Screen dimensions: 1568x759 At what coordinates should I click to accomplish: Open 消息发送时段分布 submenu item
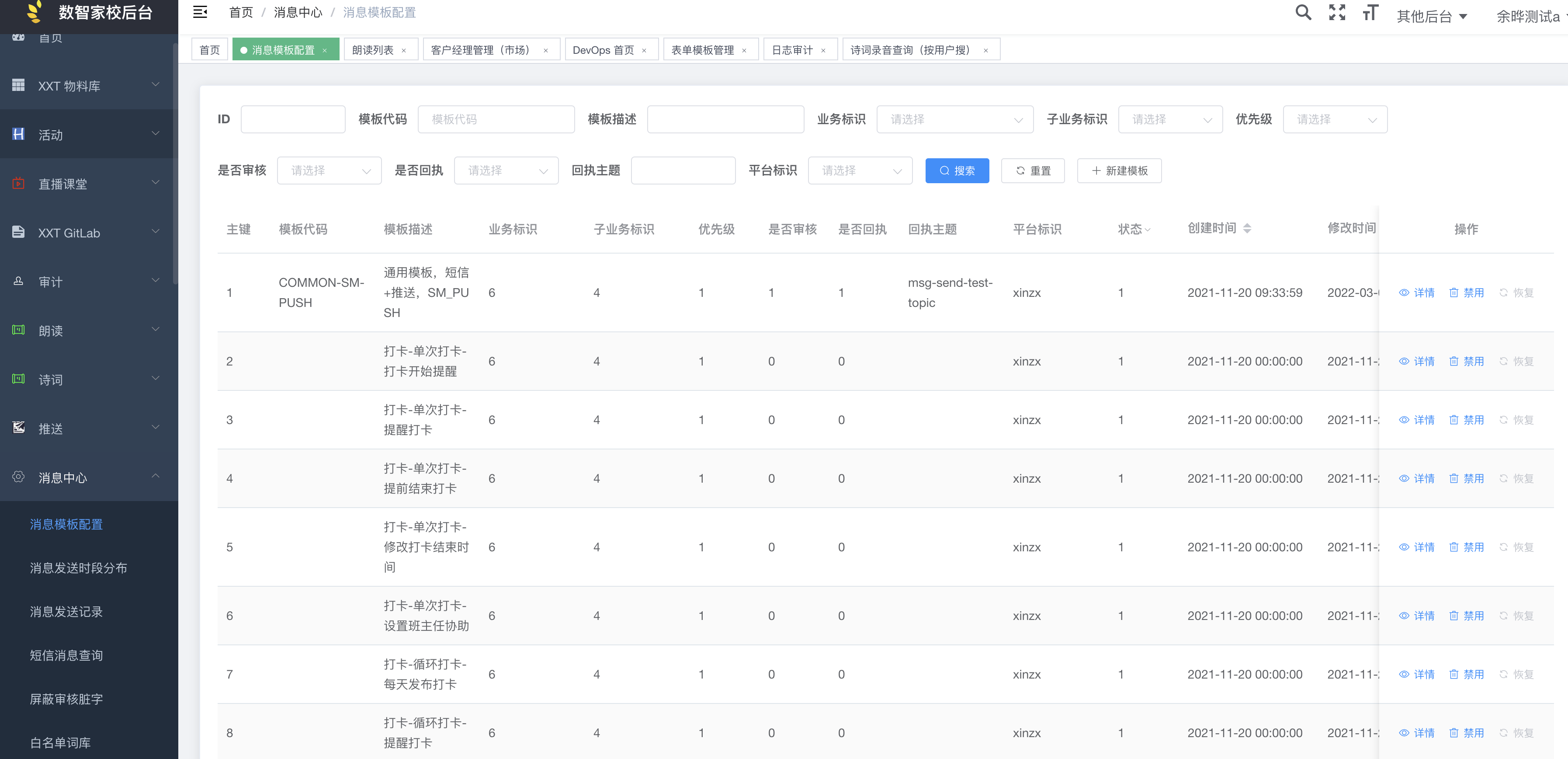pos(89,568)
